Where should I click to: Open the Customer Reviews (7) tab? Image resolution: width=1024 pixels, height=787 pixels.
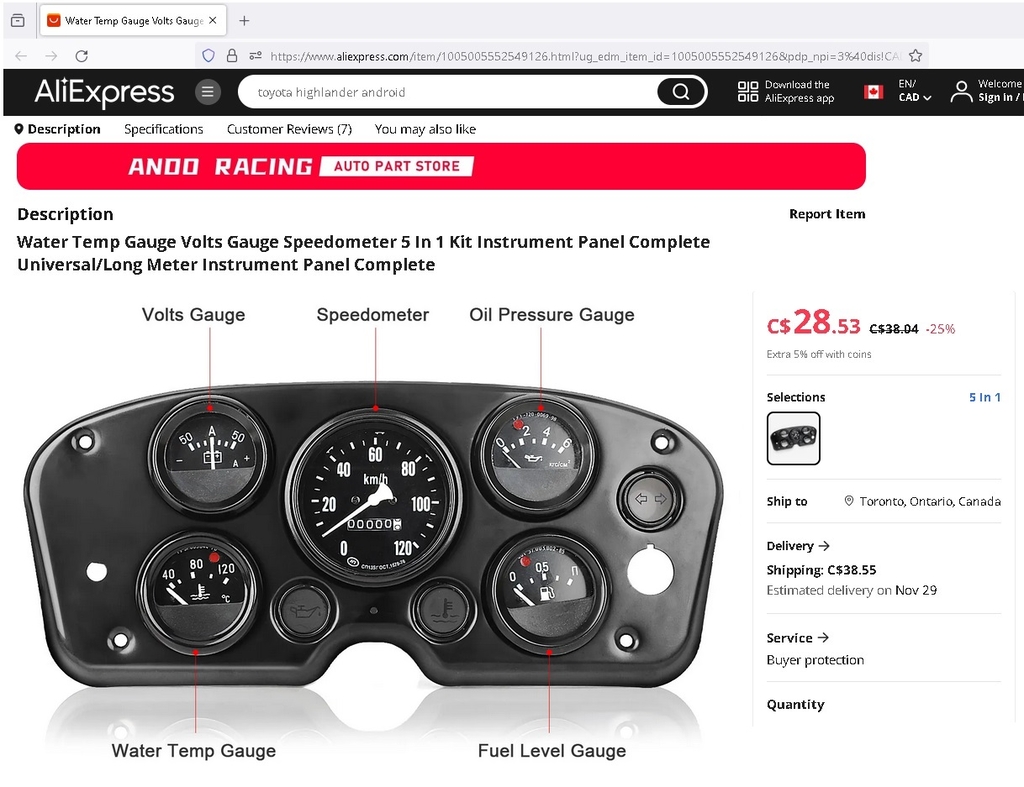pos(289,129)
